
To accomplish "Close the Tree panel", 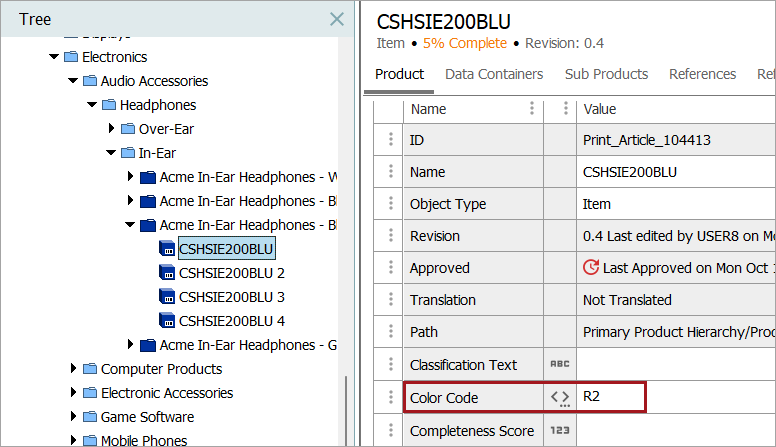I will (x=337, y=19).
